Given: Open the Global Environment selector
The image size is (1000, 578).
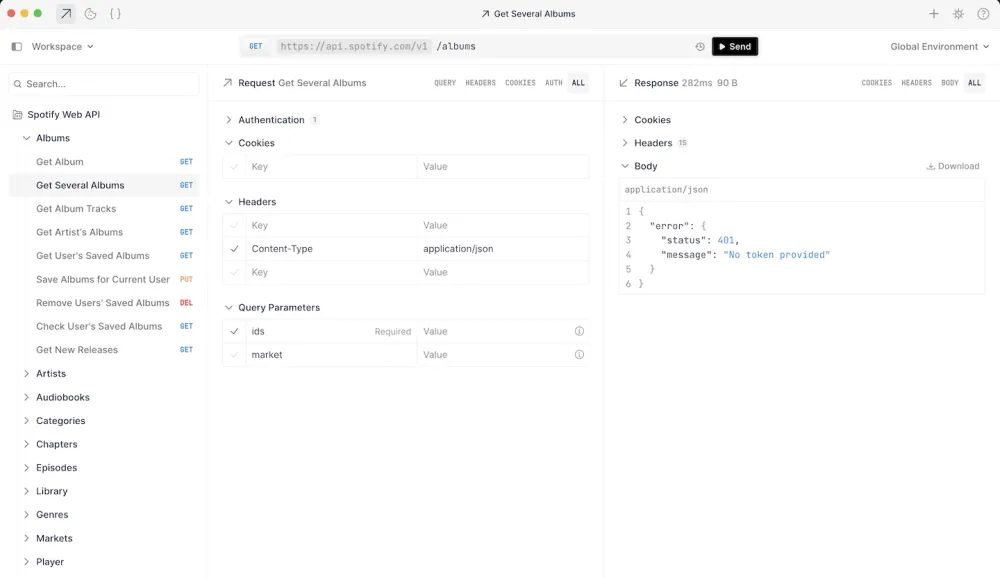Looking at the screenshot, I should pos(937,46).
